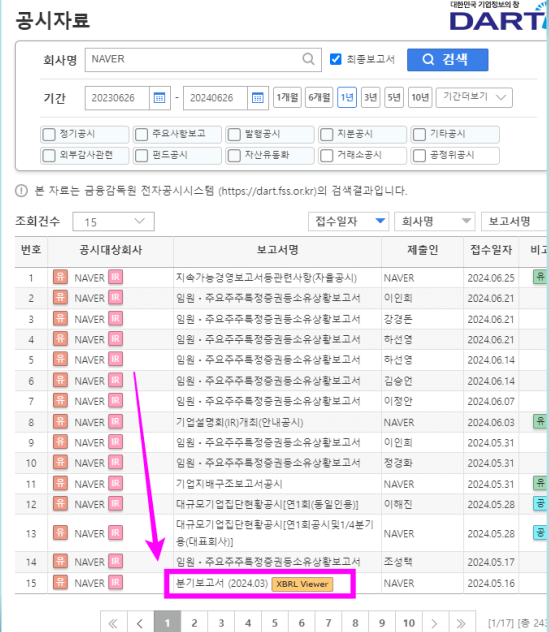This screenshot has height=632, width=549.
Task: Open the XBRL Viewer for quarterly report
Action: 302,584
